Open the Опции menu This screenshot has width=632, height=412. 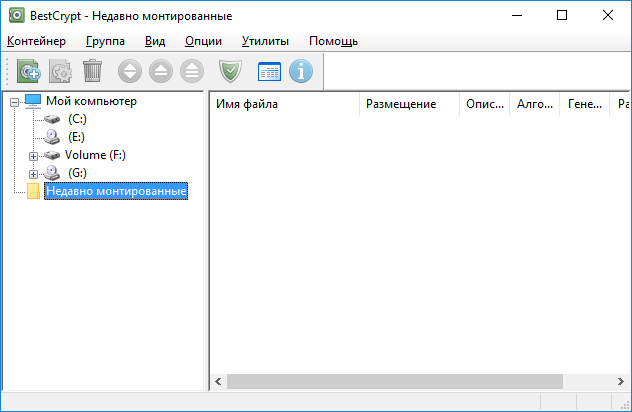click(x=203, y=41)
